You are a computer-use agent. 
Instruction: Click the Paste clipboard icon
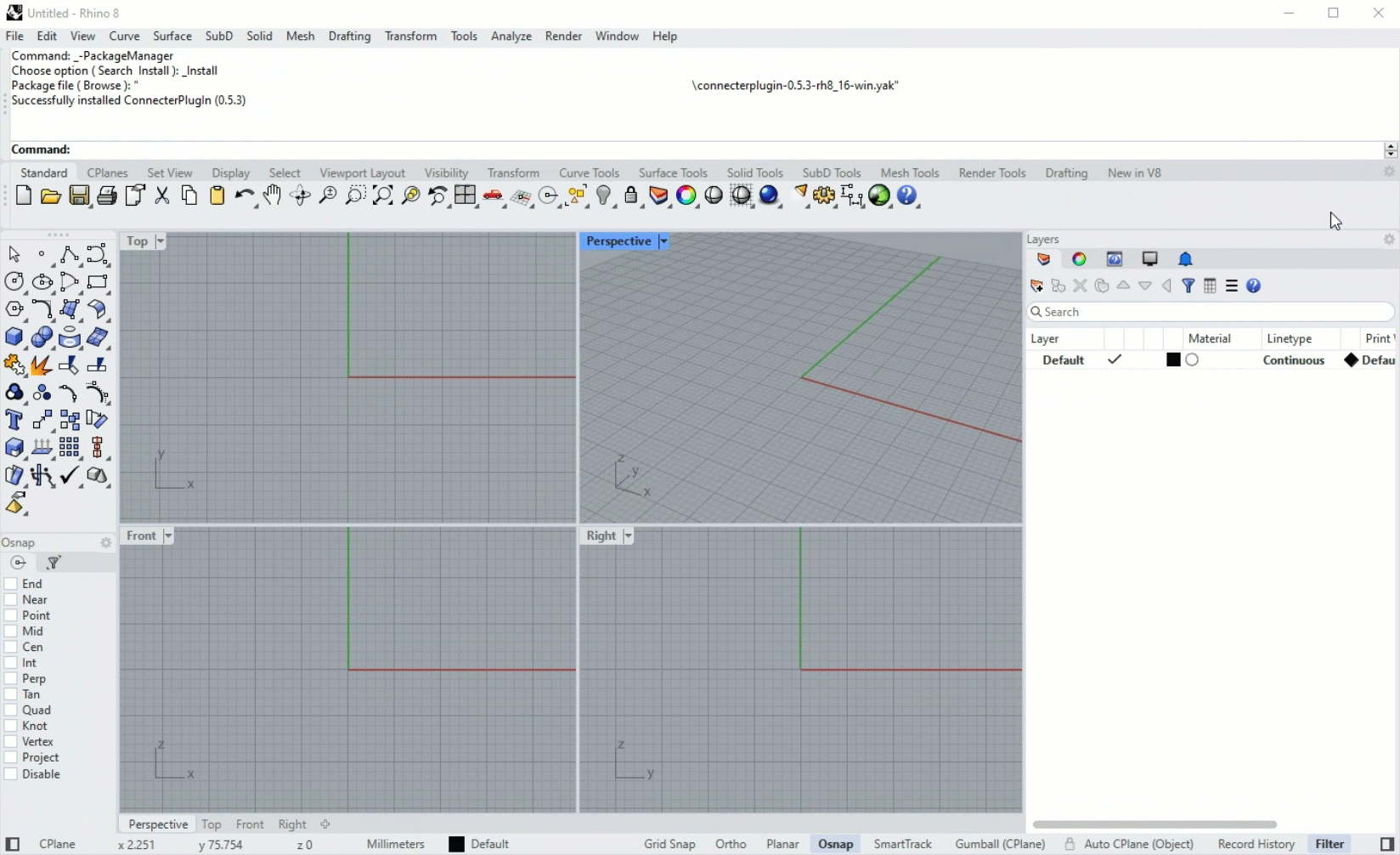[217, 195]
